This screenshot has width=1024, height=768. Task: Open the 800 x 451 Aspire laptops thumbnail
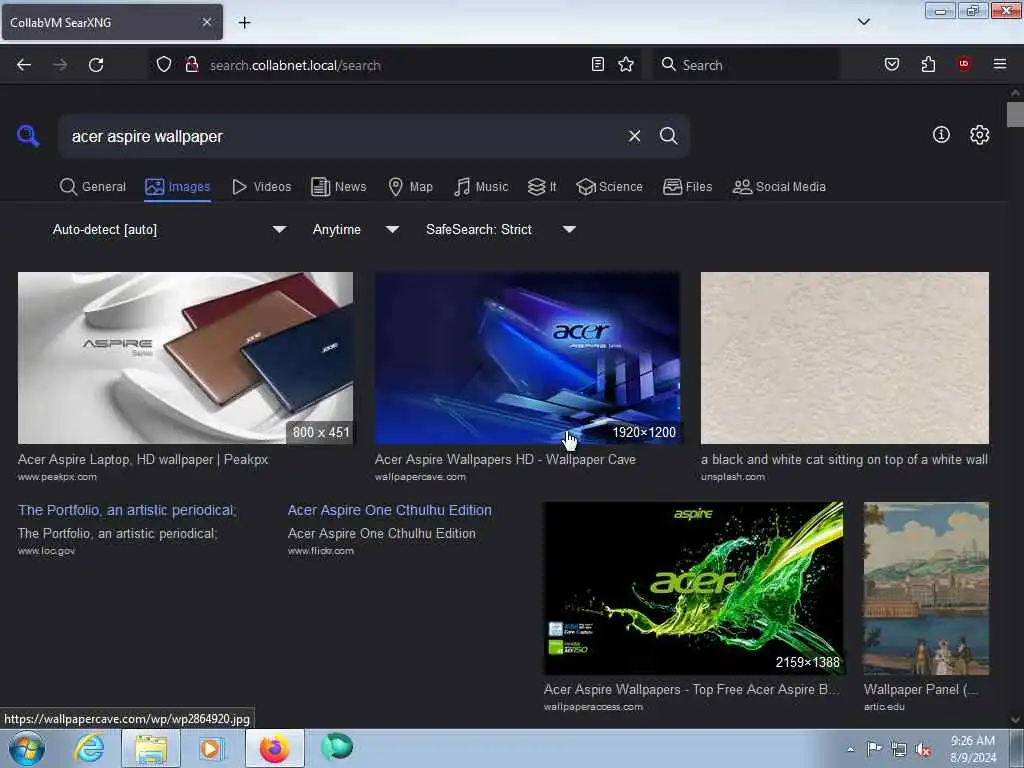[185, 358]
